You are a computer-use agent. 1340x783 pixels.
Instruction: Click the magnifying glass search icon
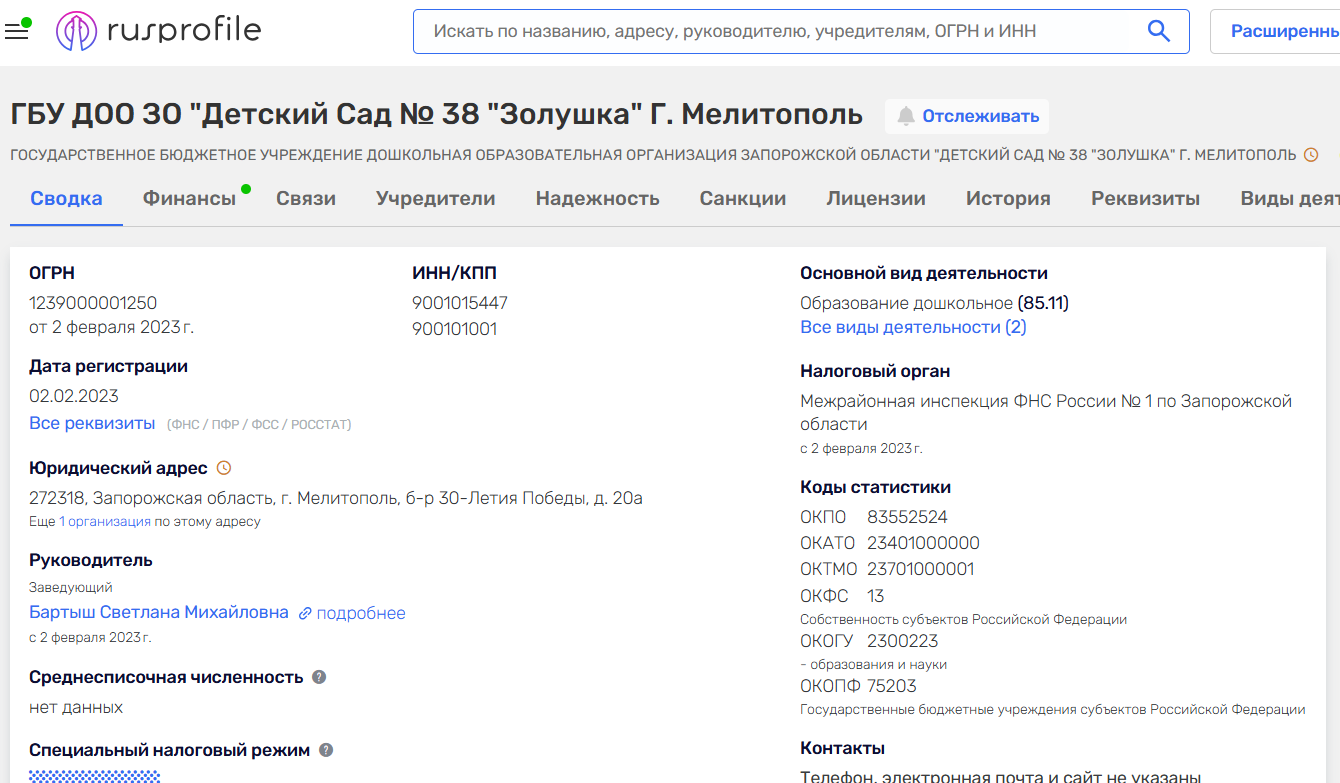tap(1159, 31)
